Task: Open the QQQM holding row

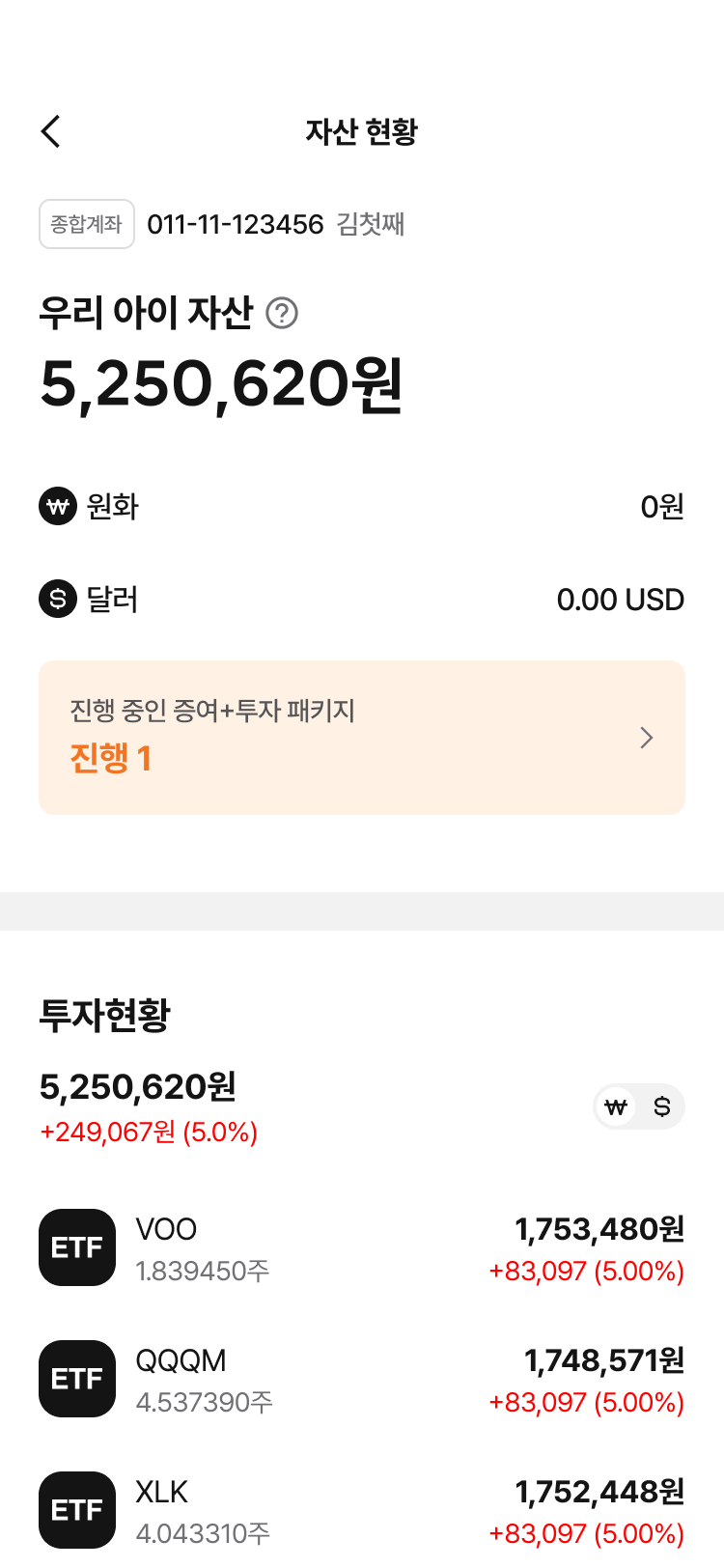Action: pyautogui.click(x=362, y=1380)
